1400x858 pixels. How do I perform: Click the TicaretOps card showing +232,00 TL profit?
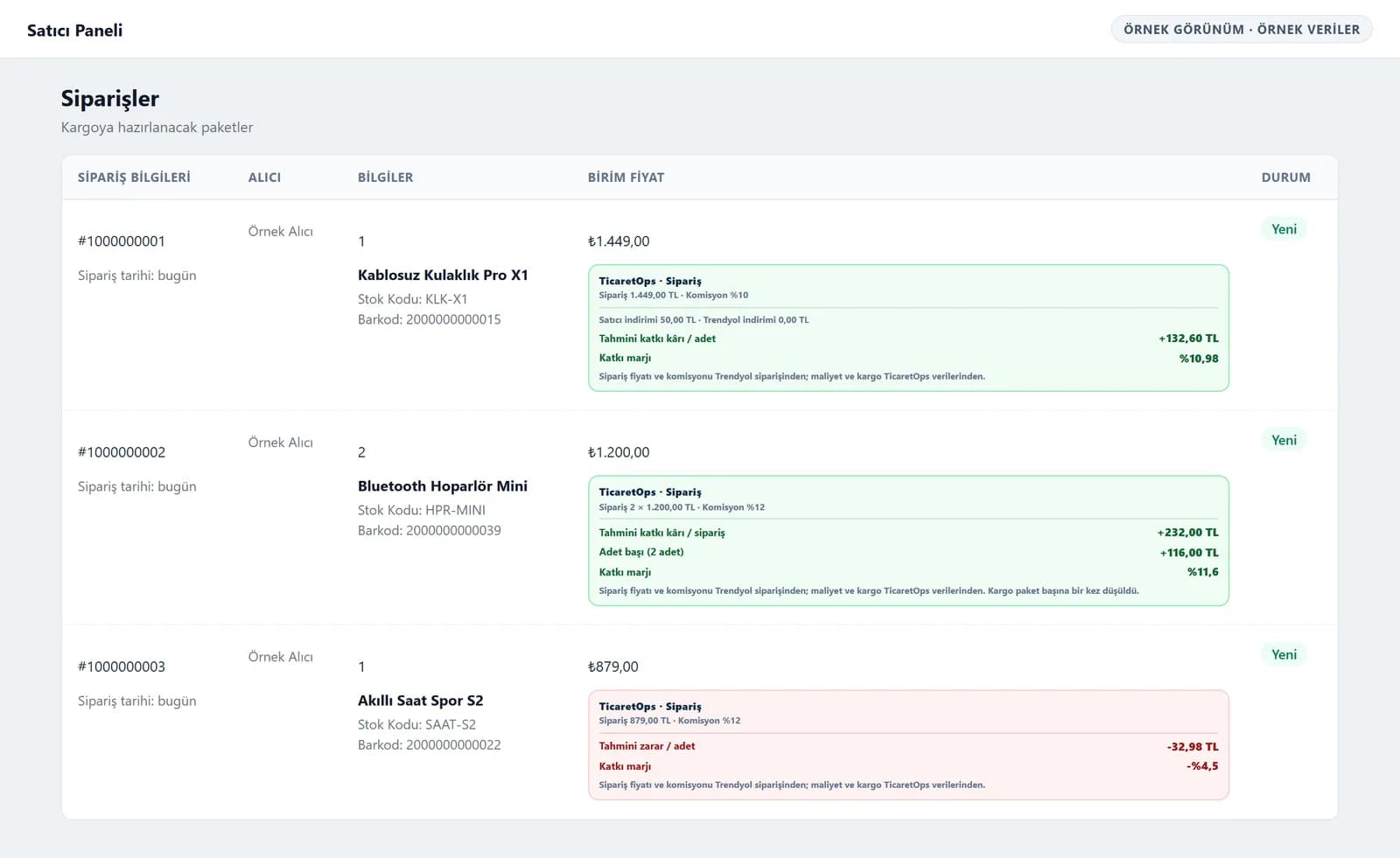pos(908,541)
